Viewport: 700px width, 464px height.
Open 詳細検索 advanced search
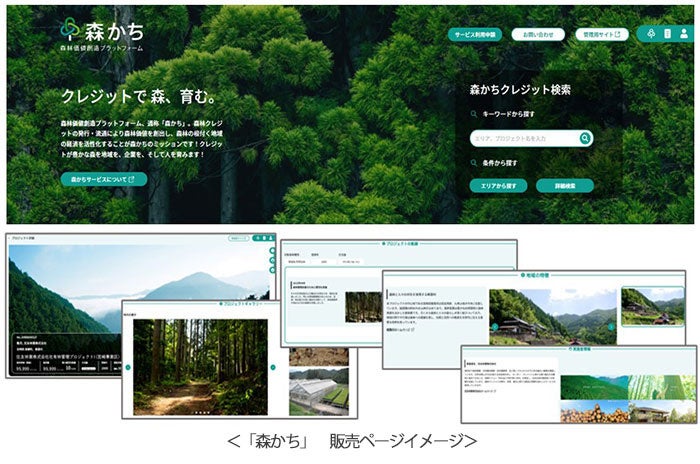pos(565,186)
